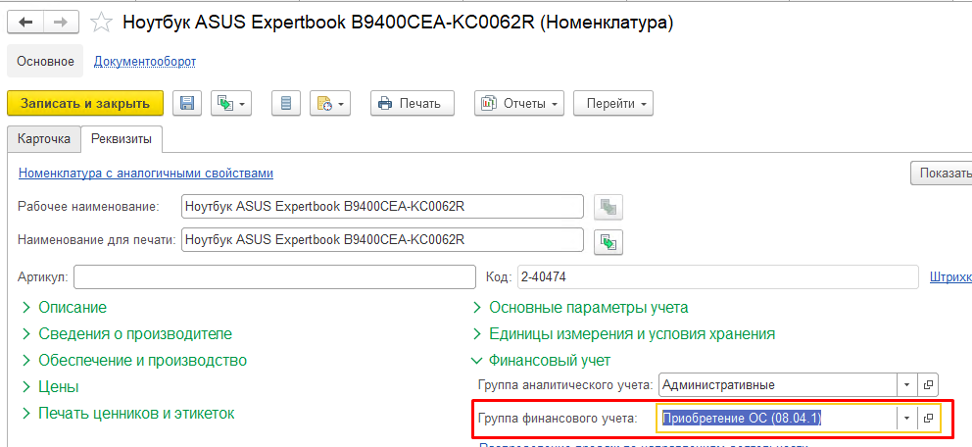The width and height of the screenshot is (972, 447).
Task: Add to favorites using the star icon
Action: coord(101,23)
